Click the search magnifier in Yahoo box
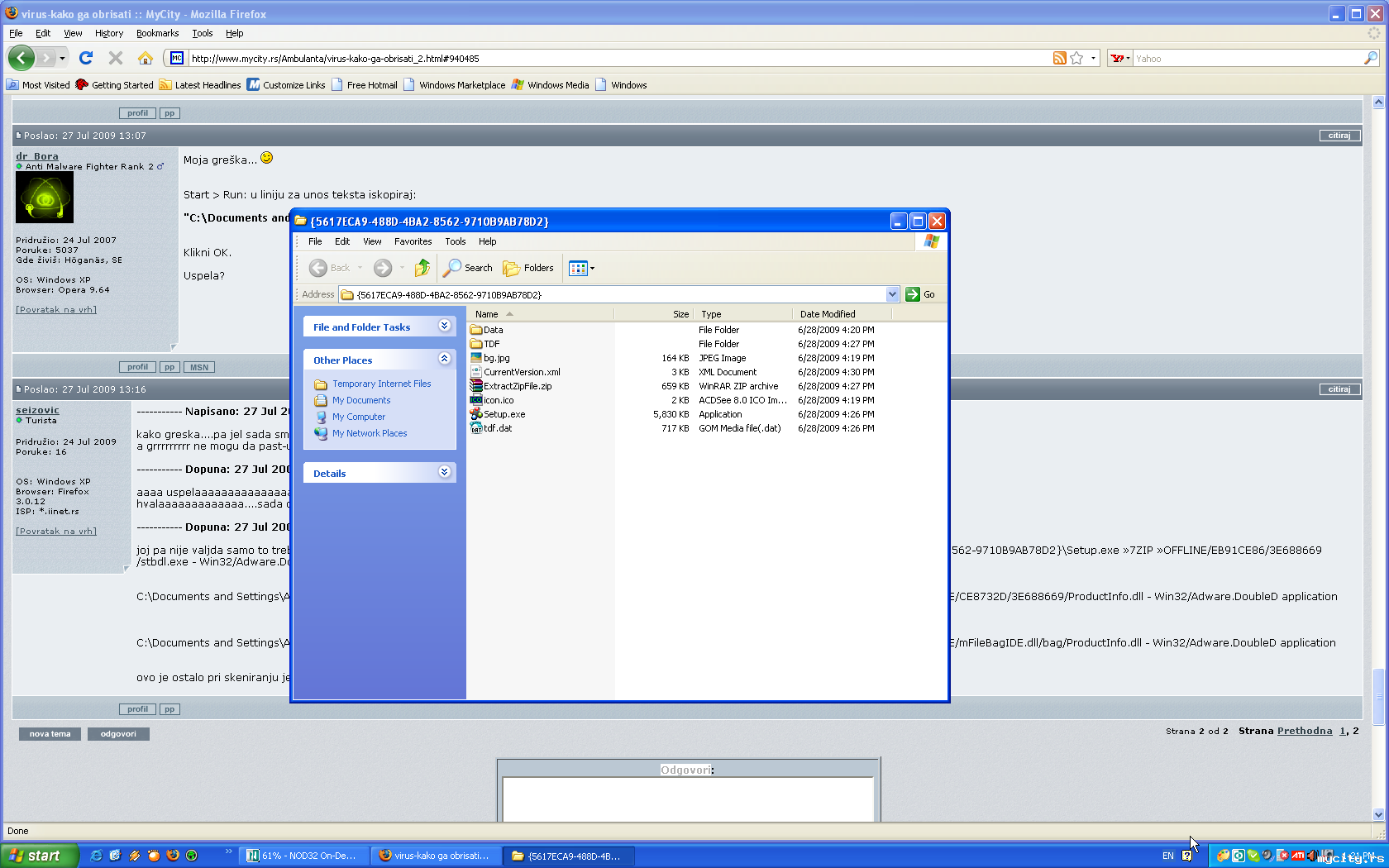Image resolution: width=1389 pixels, height=868 pixels. tap(1370, 58)
